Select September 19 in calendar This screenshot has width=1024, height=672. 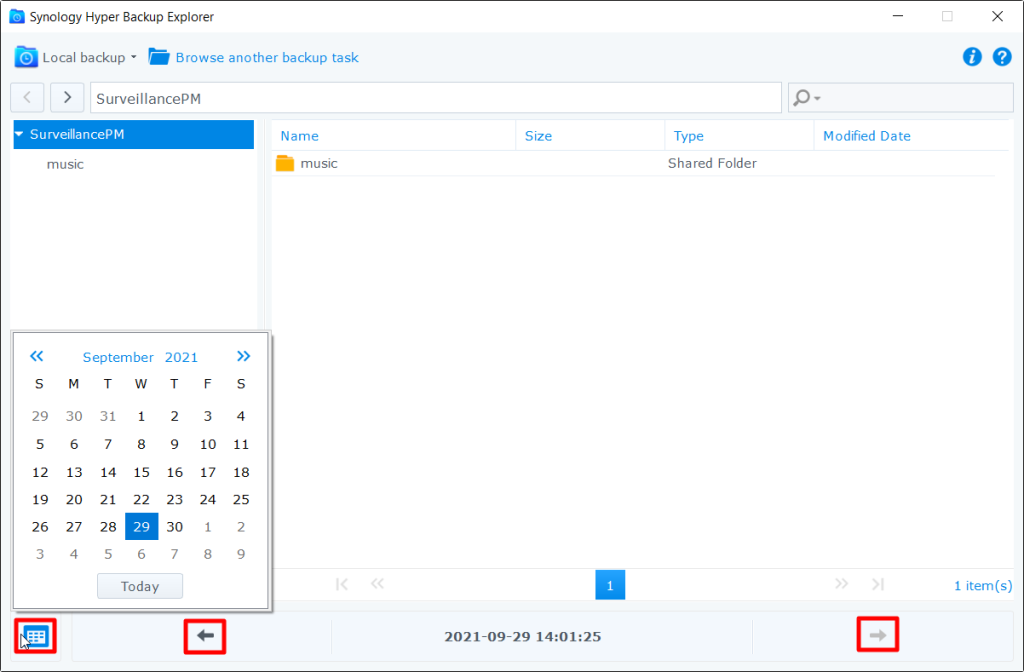point(40,500)
